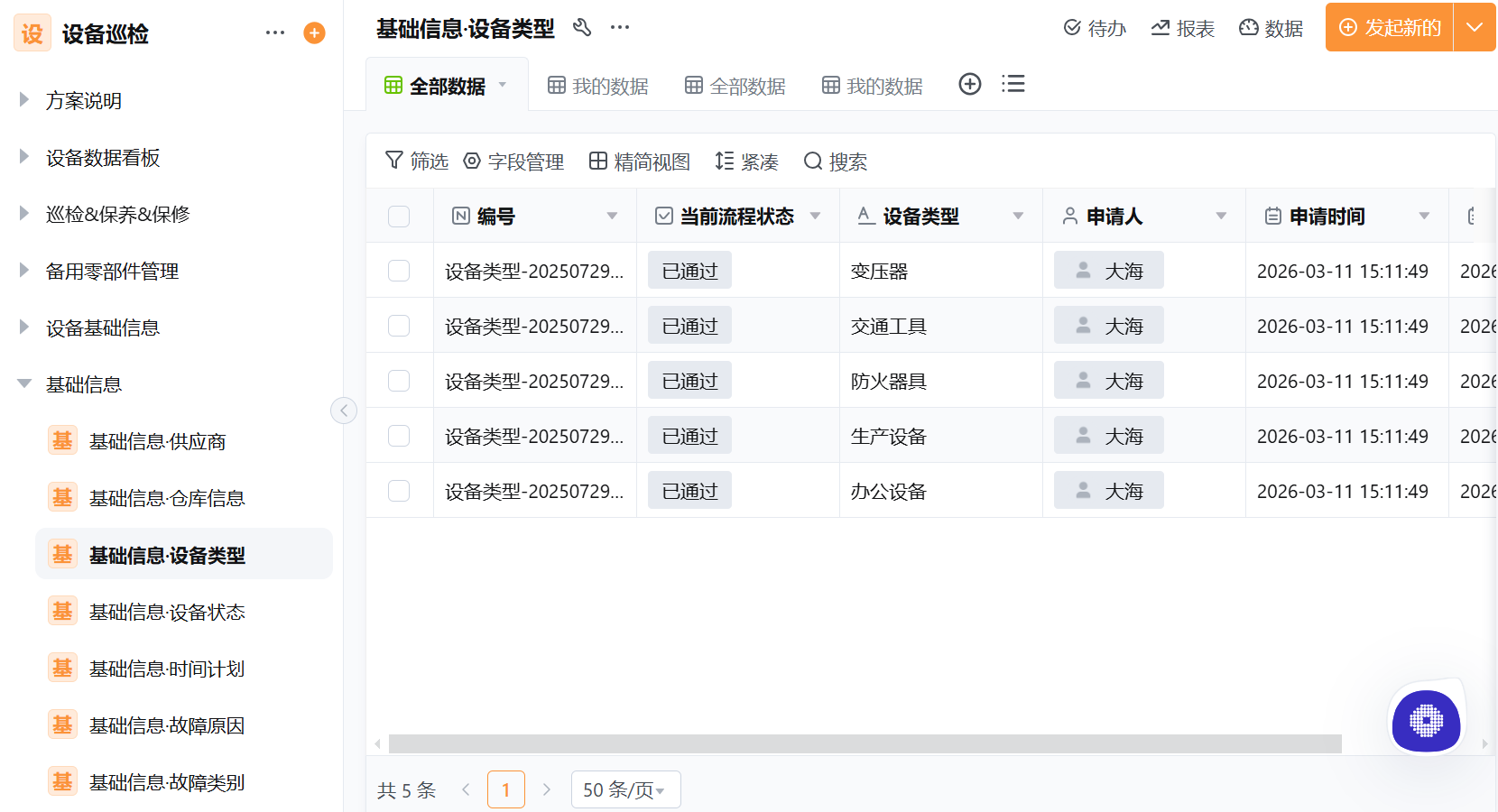
Task: Open the 筛选 filter tool
Action: point(416,161)
